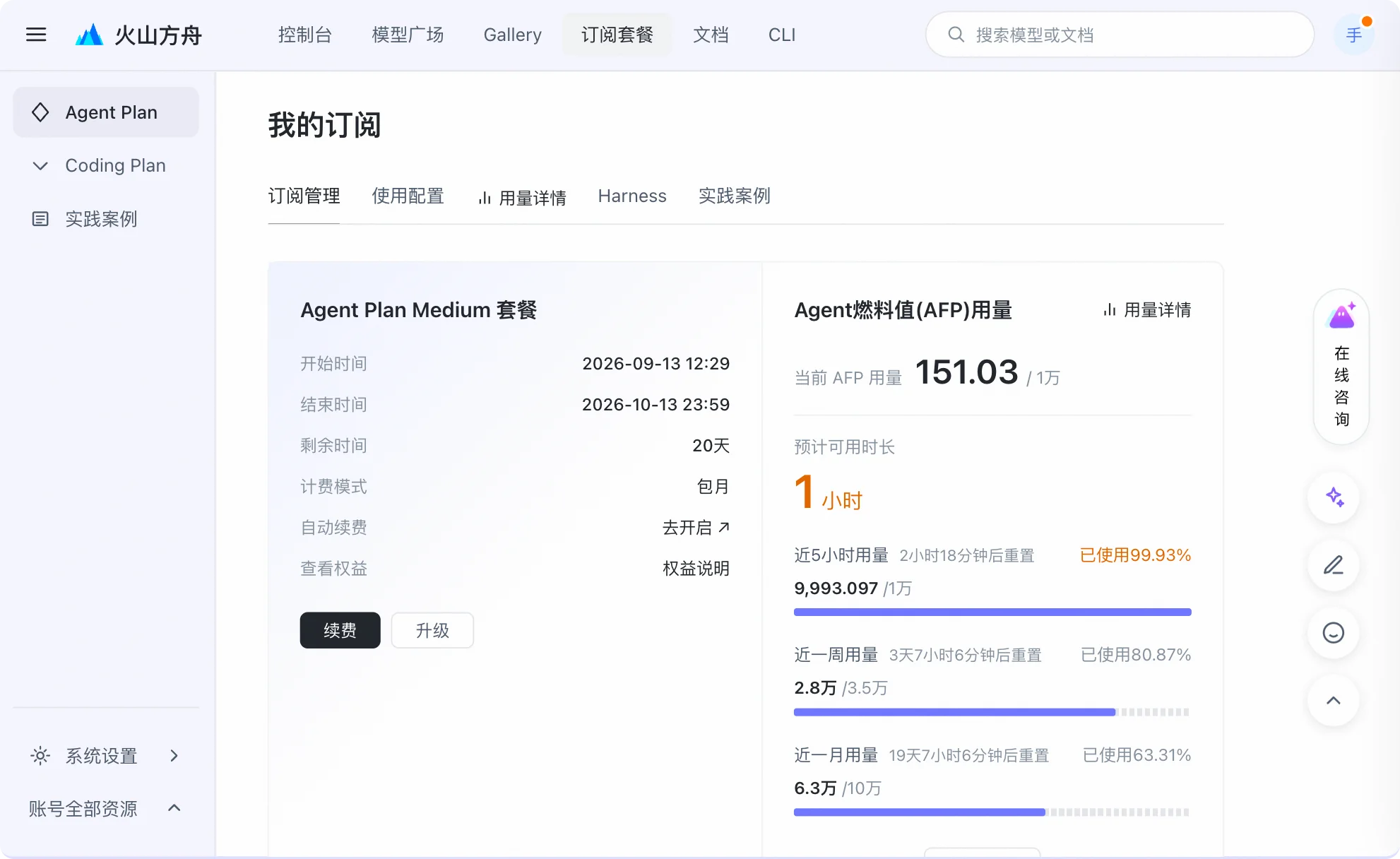The image size is (1400, 859).
Task: Open 模型广场 in top navigation
Action: (408, 35)
